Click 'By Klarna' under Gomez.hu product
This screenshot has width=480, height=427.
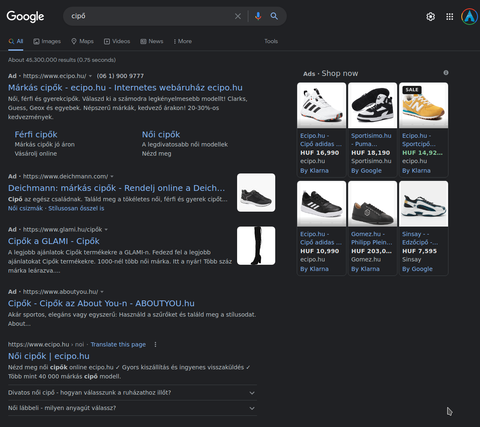pos(365,269)
